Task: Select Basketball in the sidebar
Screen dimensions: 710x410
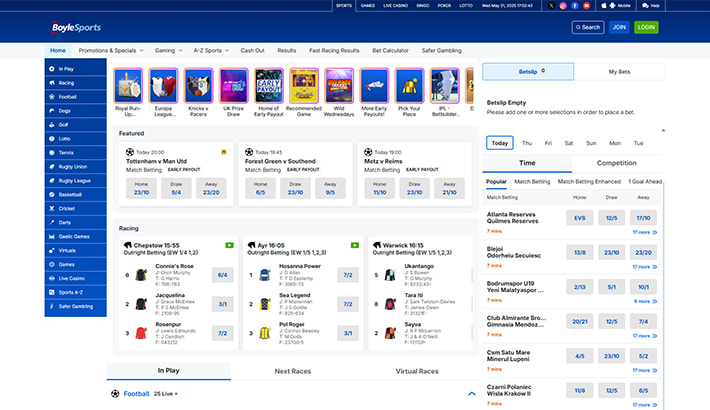Action: point(76,195)
